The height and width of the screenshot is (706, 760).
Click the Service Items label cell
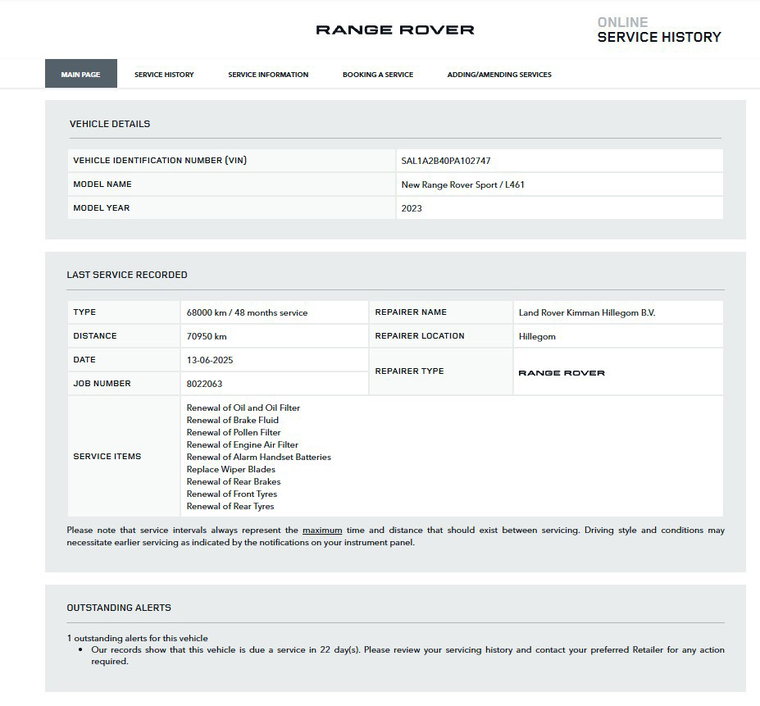coord(124,456)
